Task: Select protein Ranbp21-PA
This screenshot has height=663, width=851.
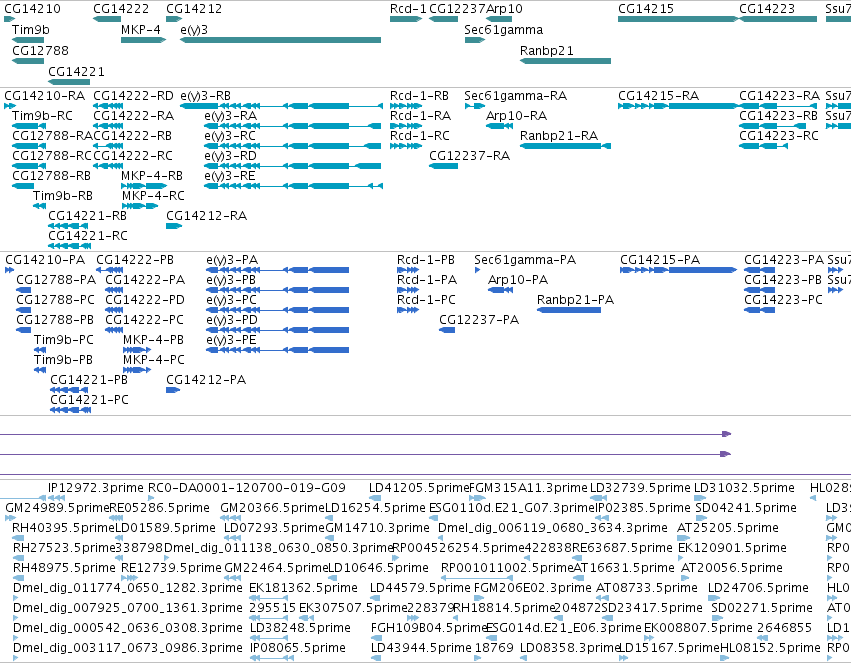Action: click(569, 310)
